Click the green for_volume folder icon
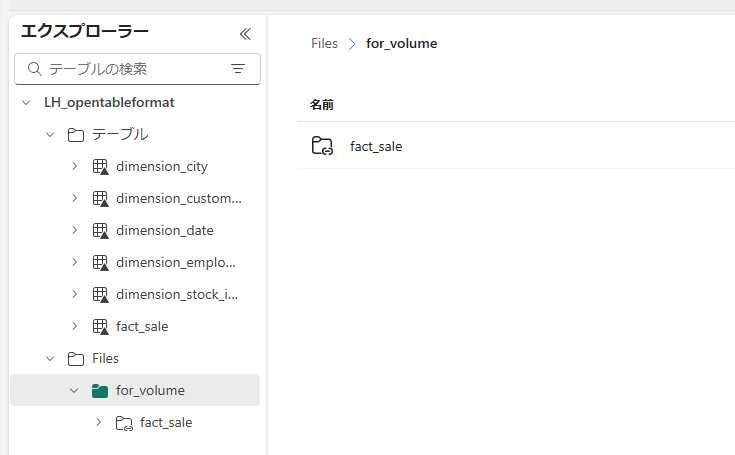Image resolution: width=735 pixels, height=455 pixels. point(100,391)
